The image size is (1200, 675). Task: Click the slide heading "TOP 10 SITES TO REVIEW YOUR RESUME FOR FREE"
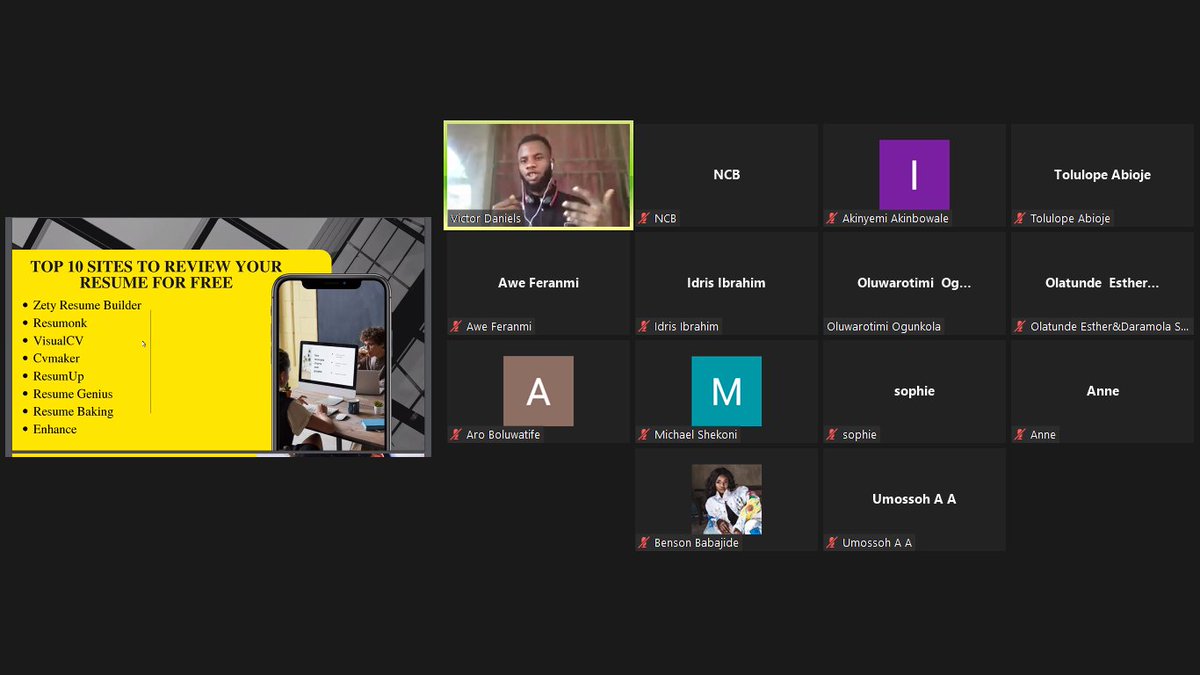click(157, 274)
